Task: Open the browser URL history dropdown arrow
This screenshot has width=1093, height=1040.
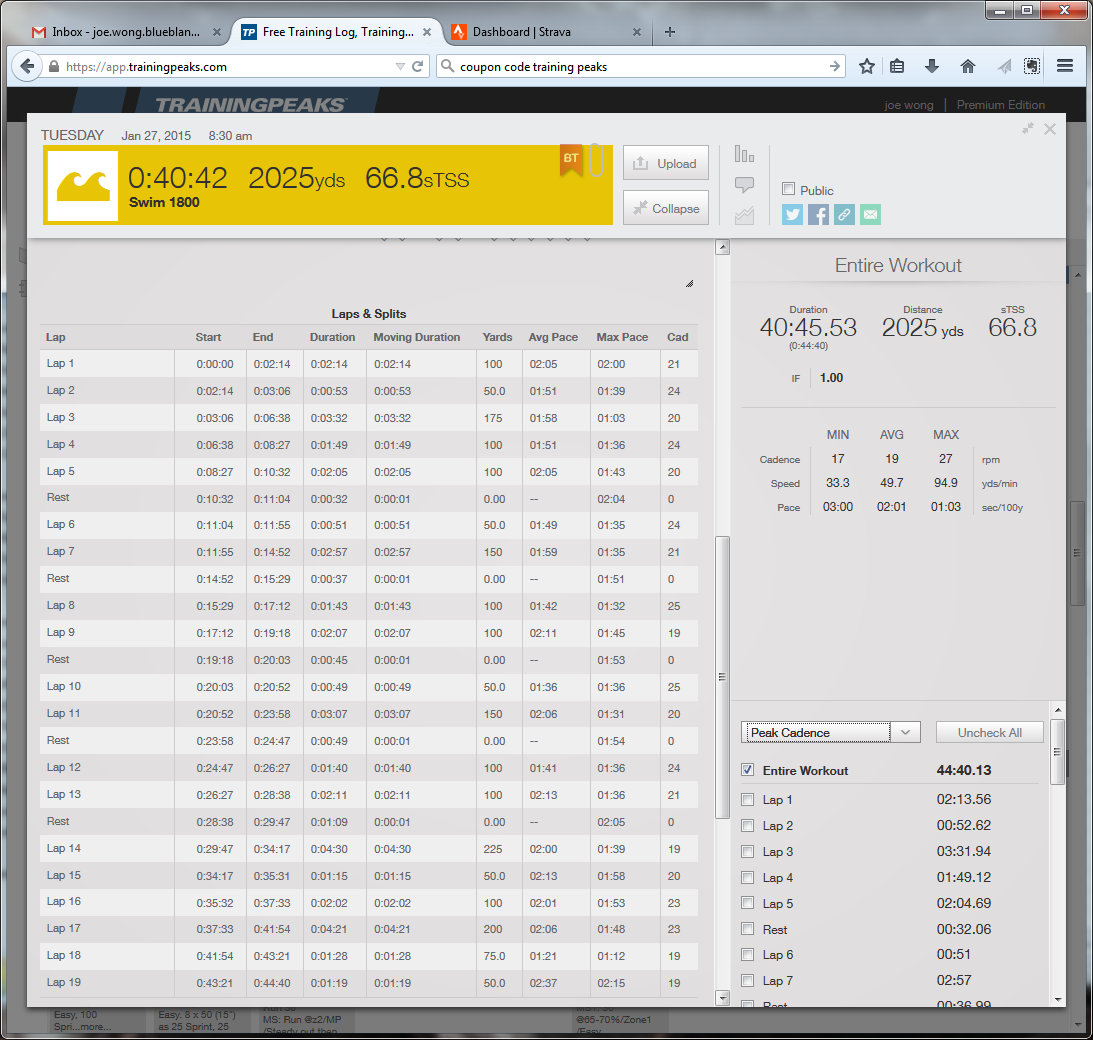Action: (401, 67)
